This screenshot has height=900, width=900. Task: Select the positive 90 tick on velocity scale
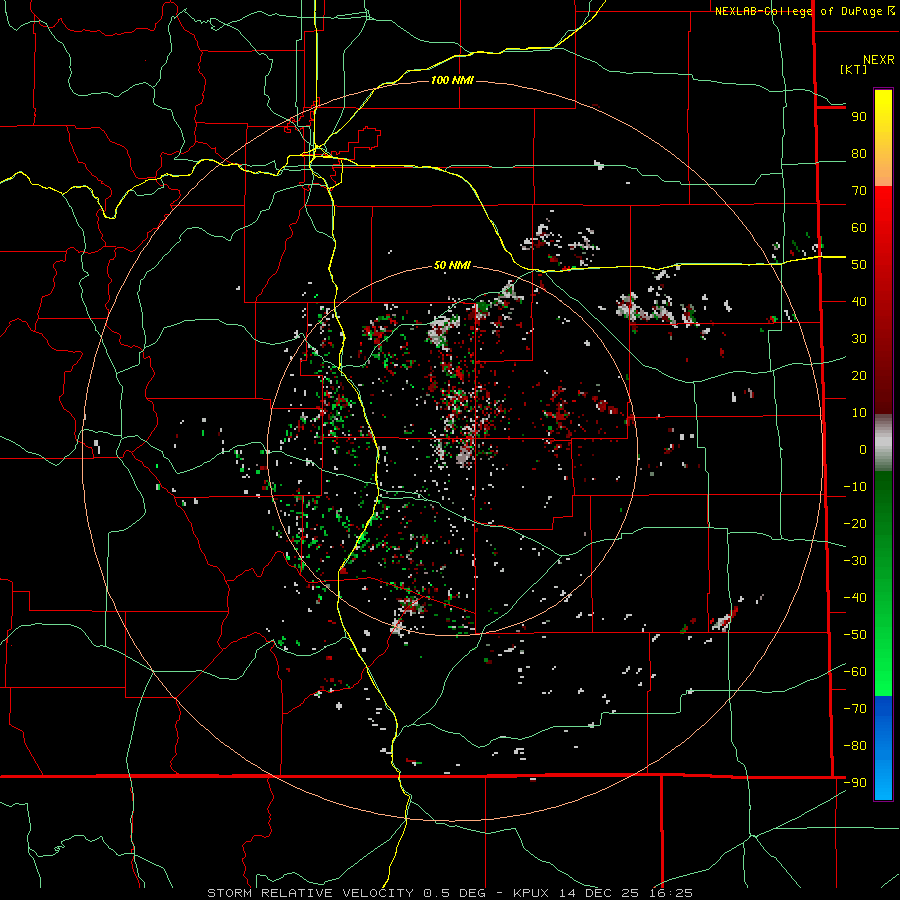[x=859, y=117]
